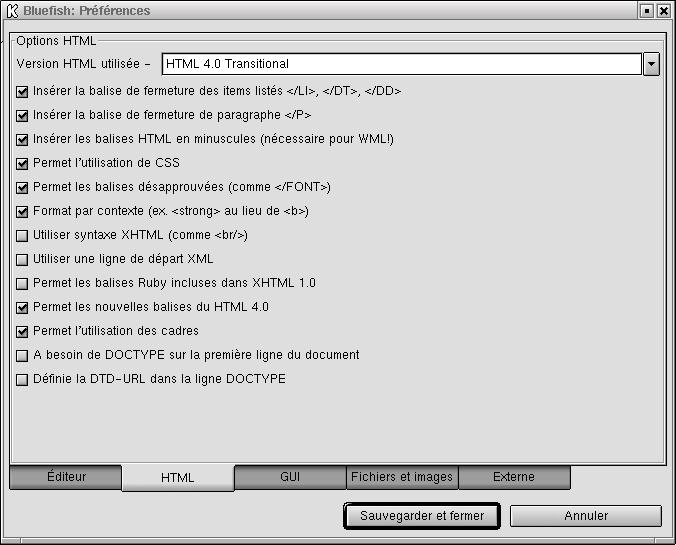This screenshot has width=676, height=545.
Task: Check 'A besoin de DOCTYPE' option
Action: pos(23,355)
